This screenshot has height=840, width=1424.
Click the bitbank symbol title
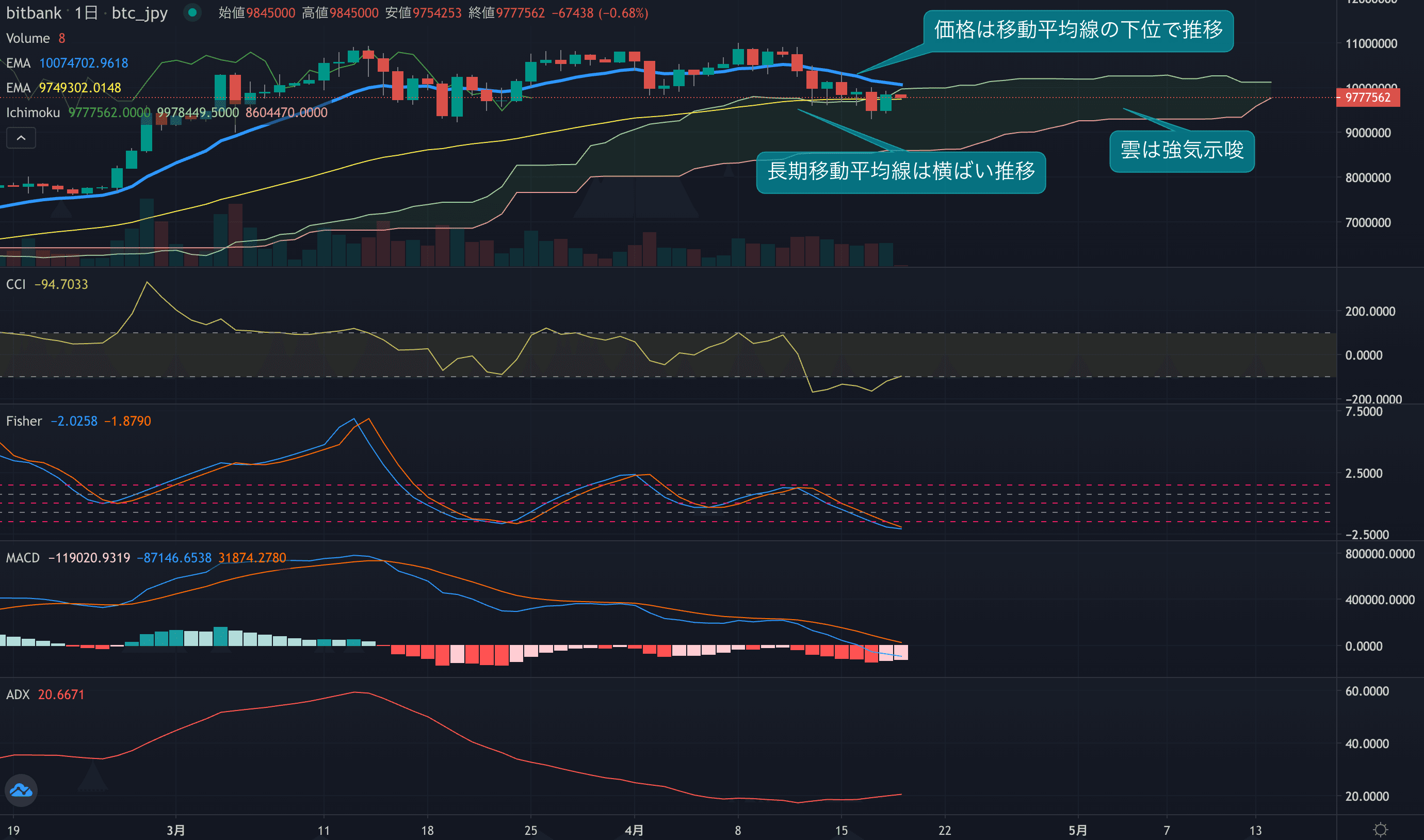pyautogui.click(x=34, y=12)
